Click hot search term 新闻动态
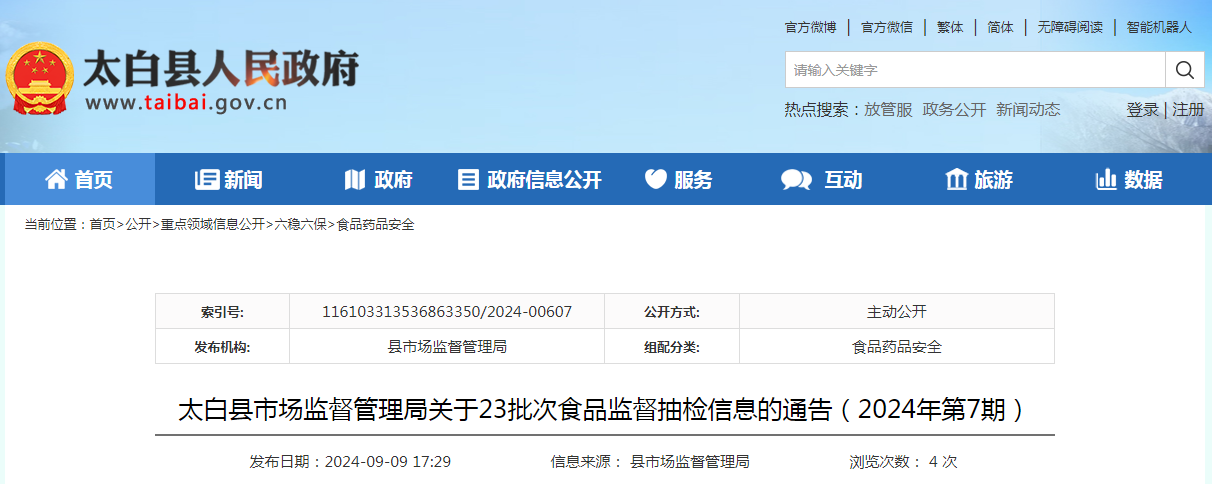Screen dimensions: 1212x484 click(1028, 110)
